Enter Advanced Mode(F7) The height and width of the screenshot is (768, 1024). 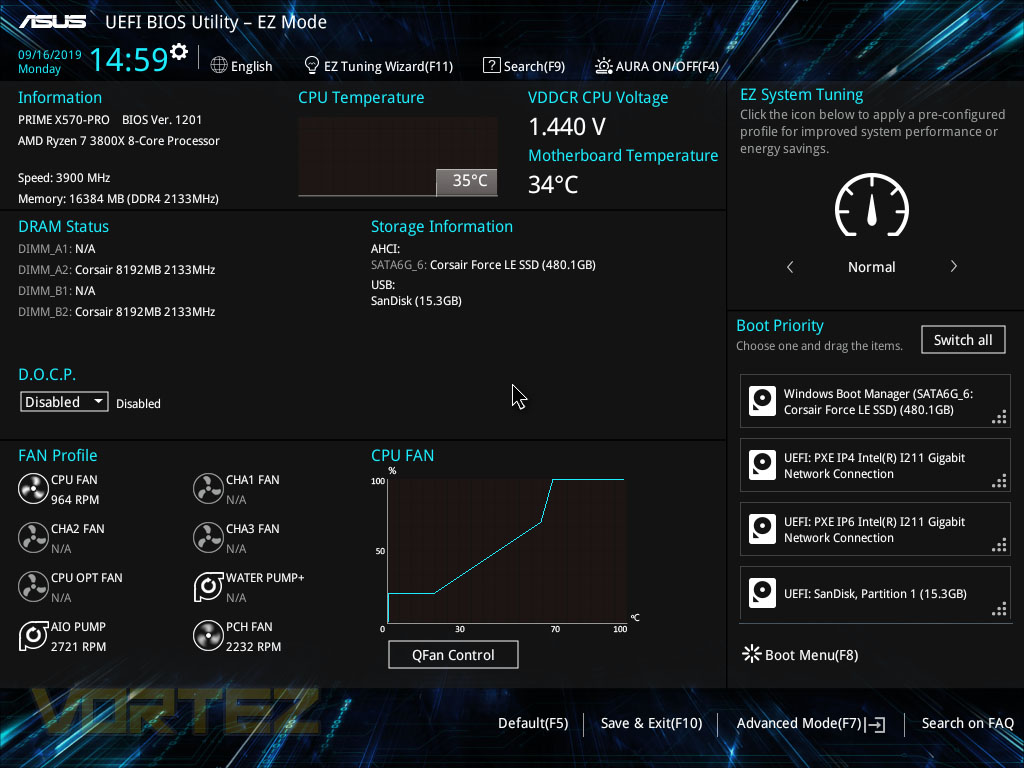799,723
